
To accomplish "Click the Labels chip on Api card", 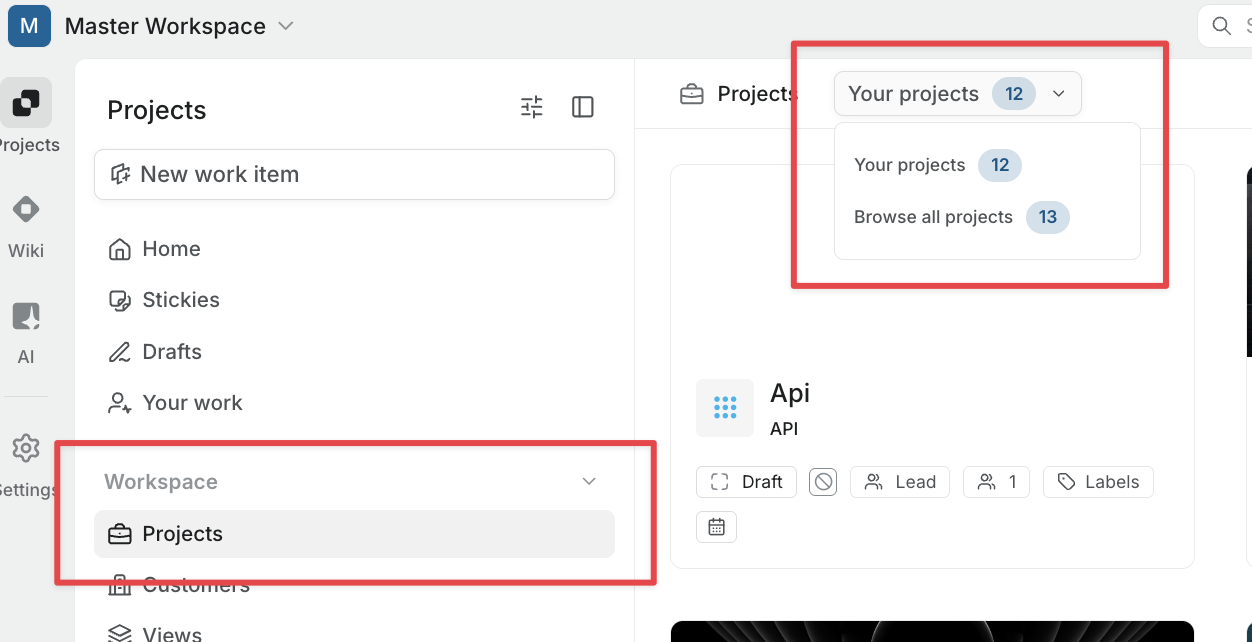I will pos(1098,482).
